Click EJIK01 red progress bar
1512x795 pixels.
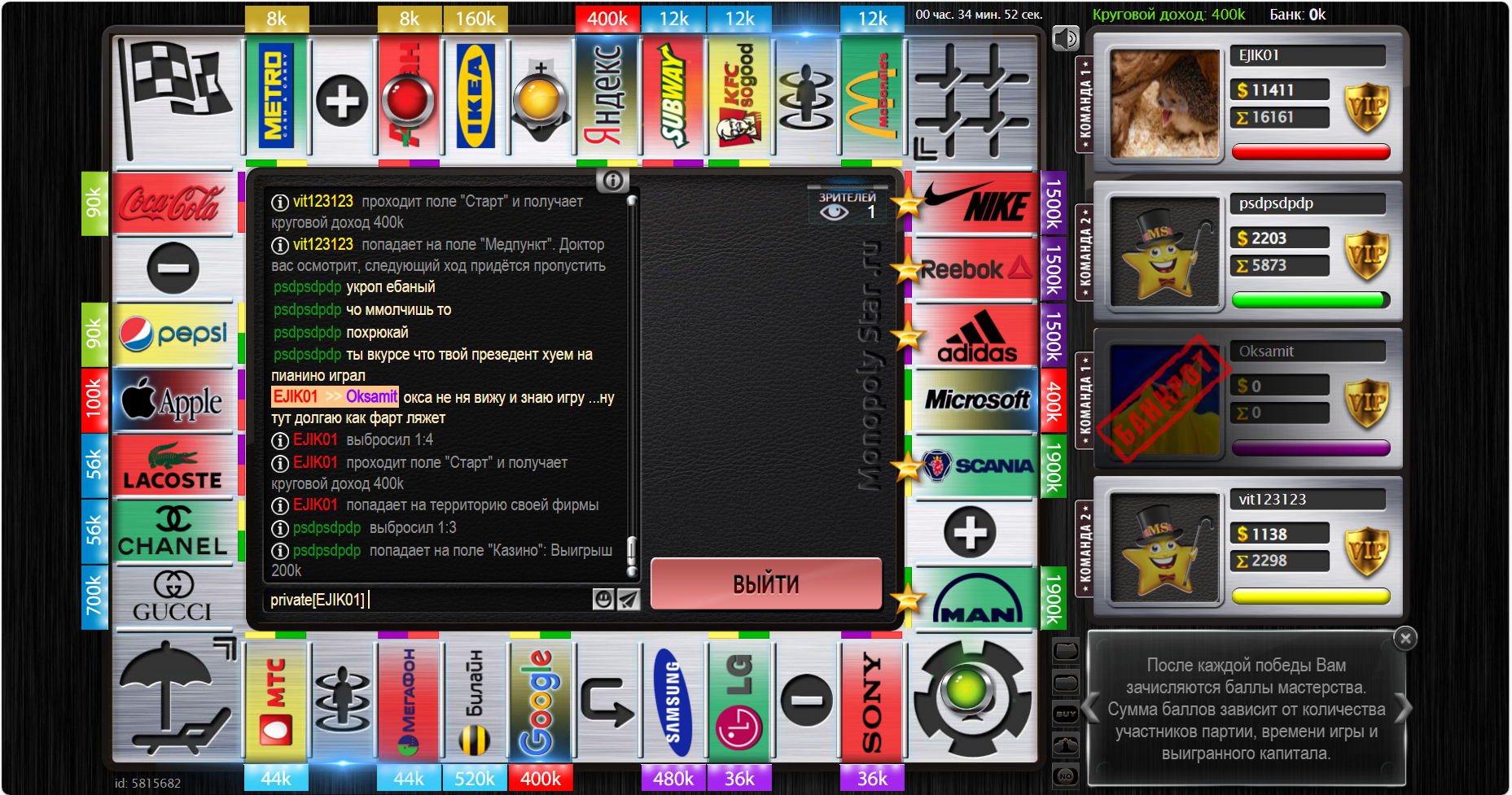point(1311,151)
